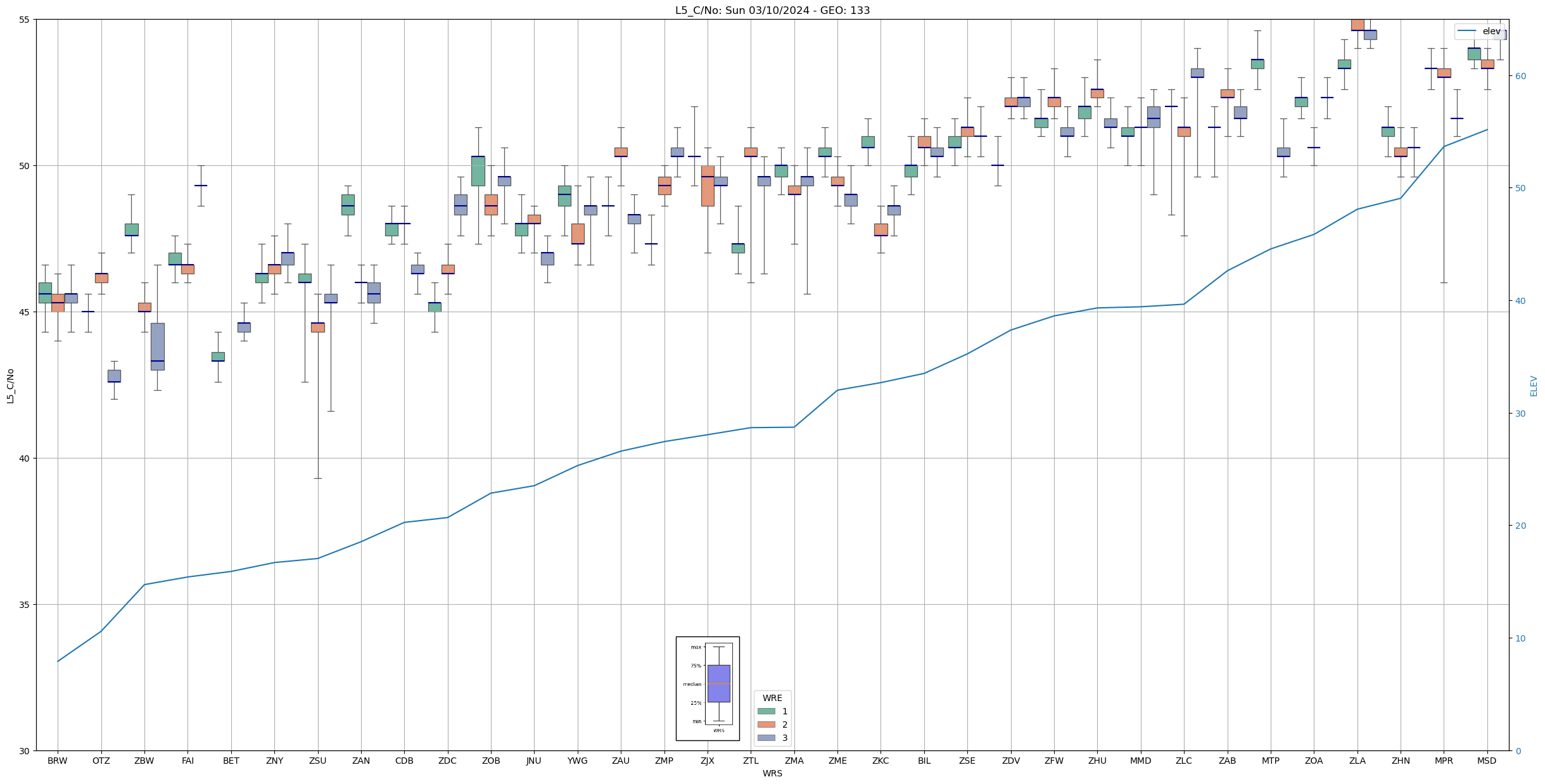Click the blue-gray WRE 3 legend swatch

pos(766,738)
